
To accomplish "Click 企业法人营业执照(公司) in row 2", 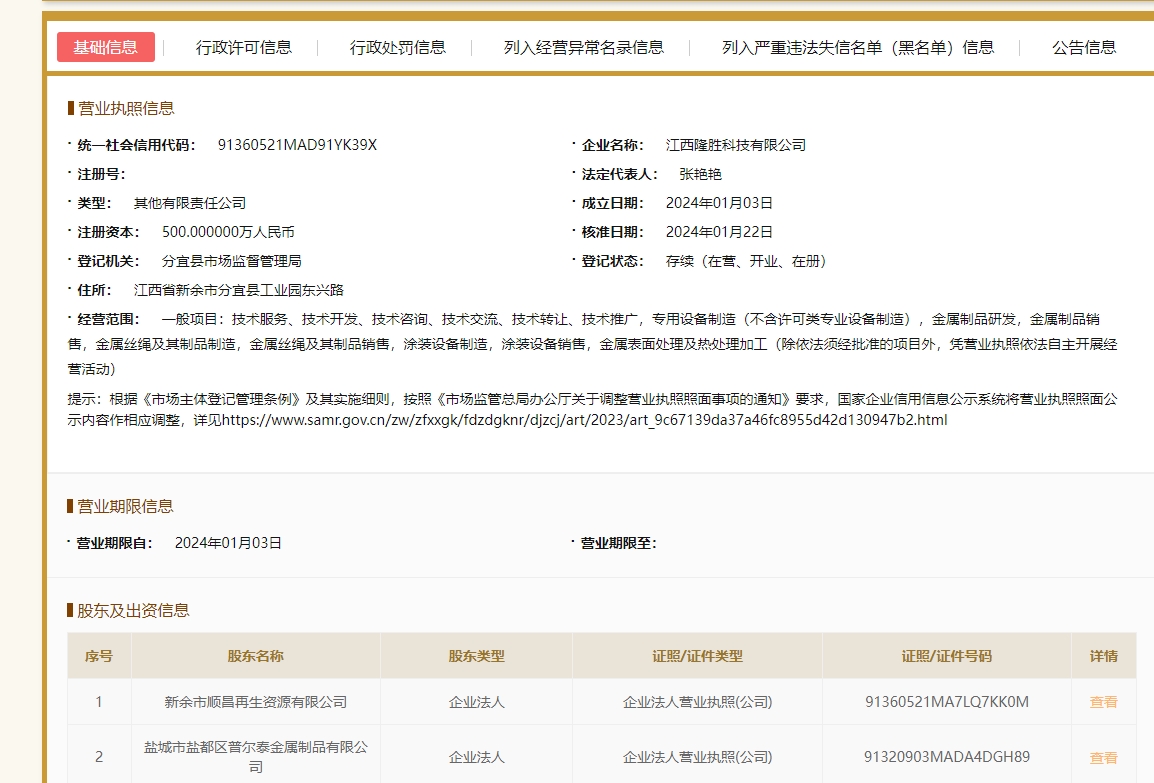I will 697,757.
